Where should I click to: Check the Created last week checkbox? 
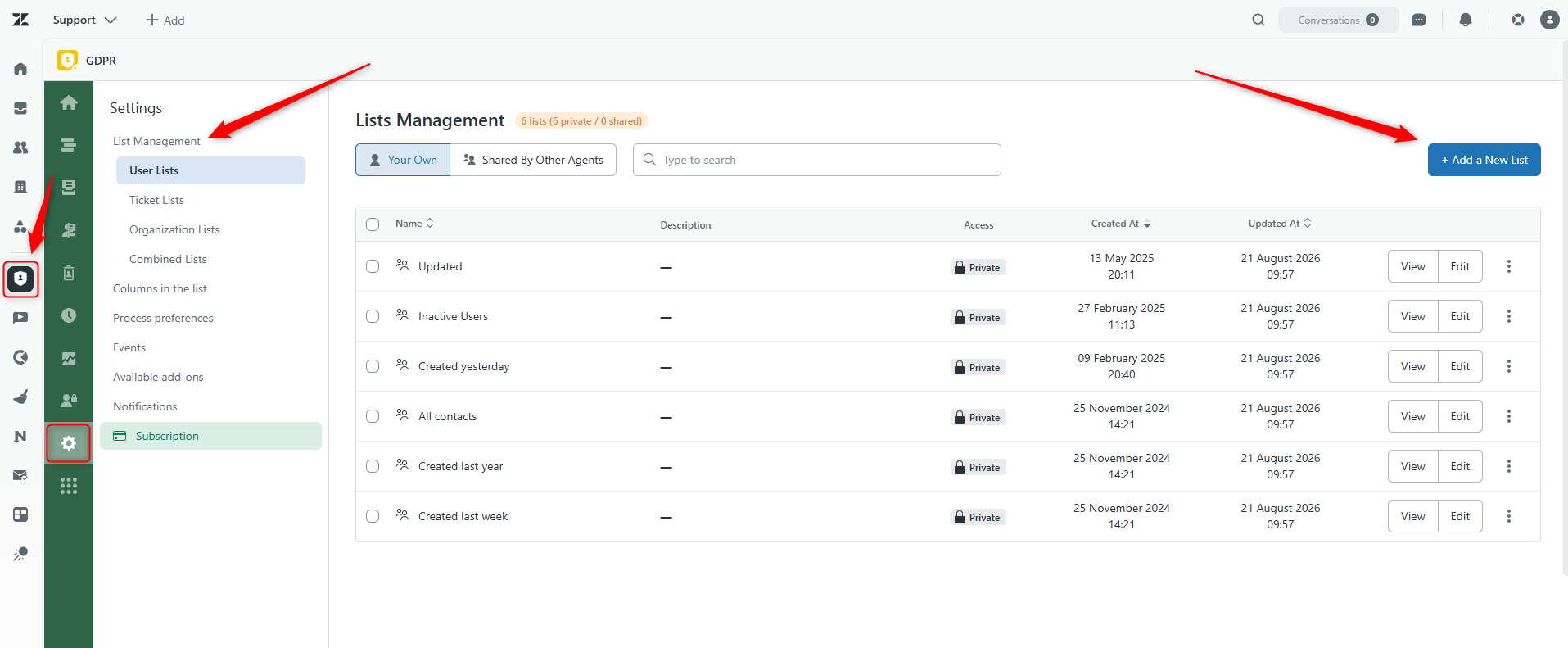point(373,516)
